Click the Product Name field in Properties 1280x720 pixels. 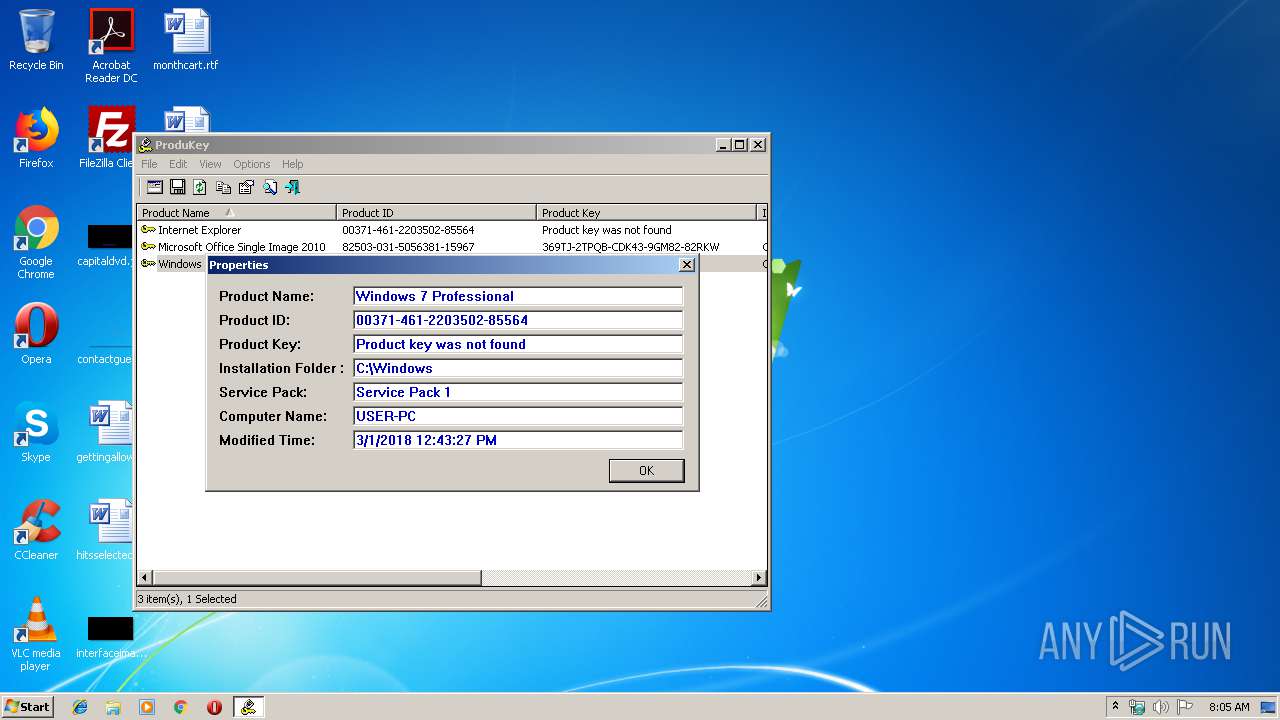click(x=518, y=296)
